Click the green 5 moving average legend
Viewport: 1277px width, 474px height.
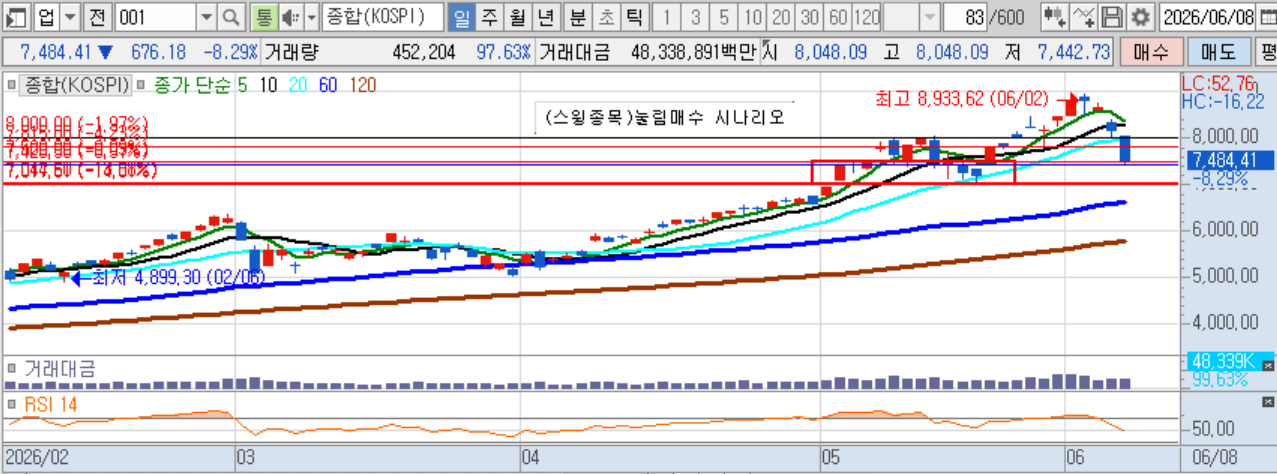pos(242,86)
